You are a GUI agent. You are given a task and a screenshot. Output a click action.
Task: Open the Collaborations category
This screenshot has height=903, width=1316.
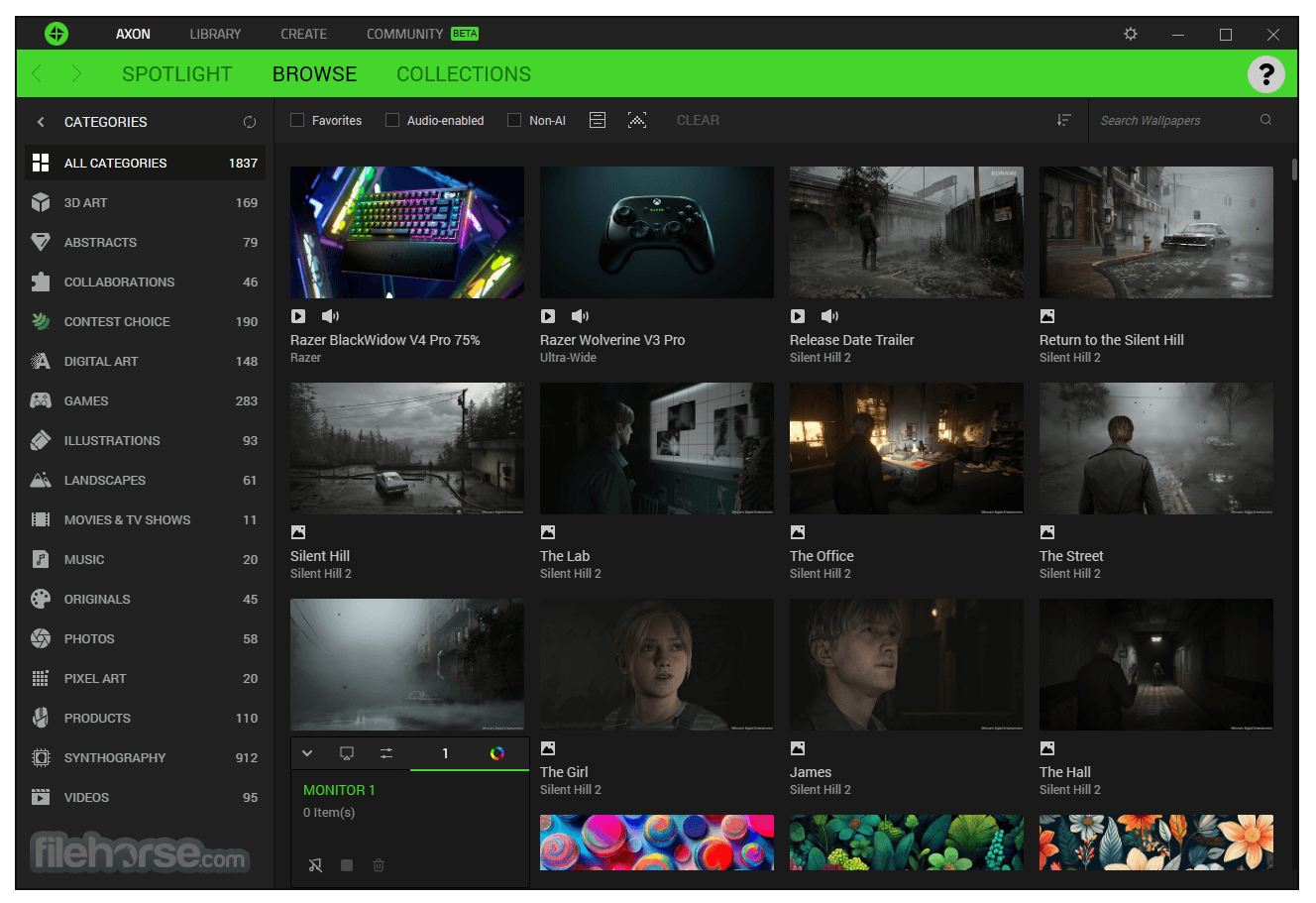tap(145, 282)
